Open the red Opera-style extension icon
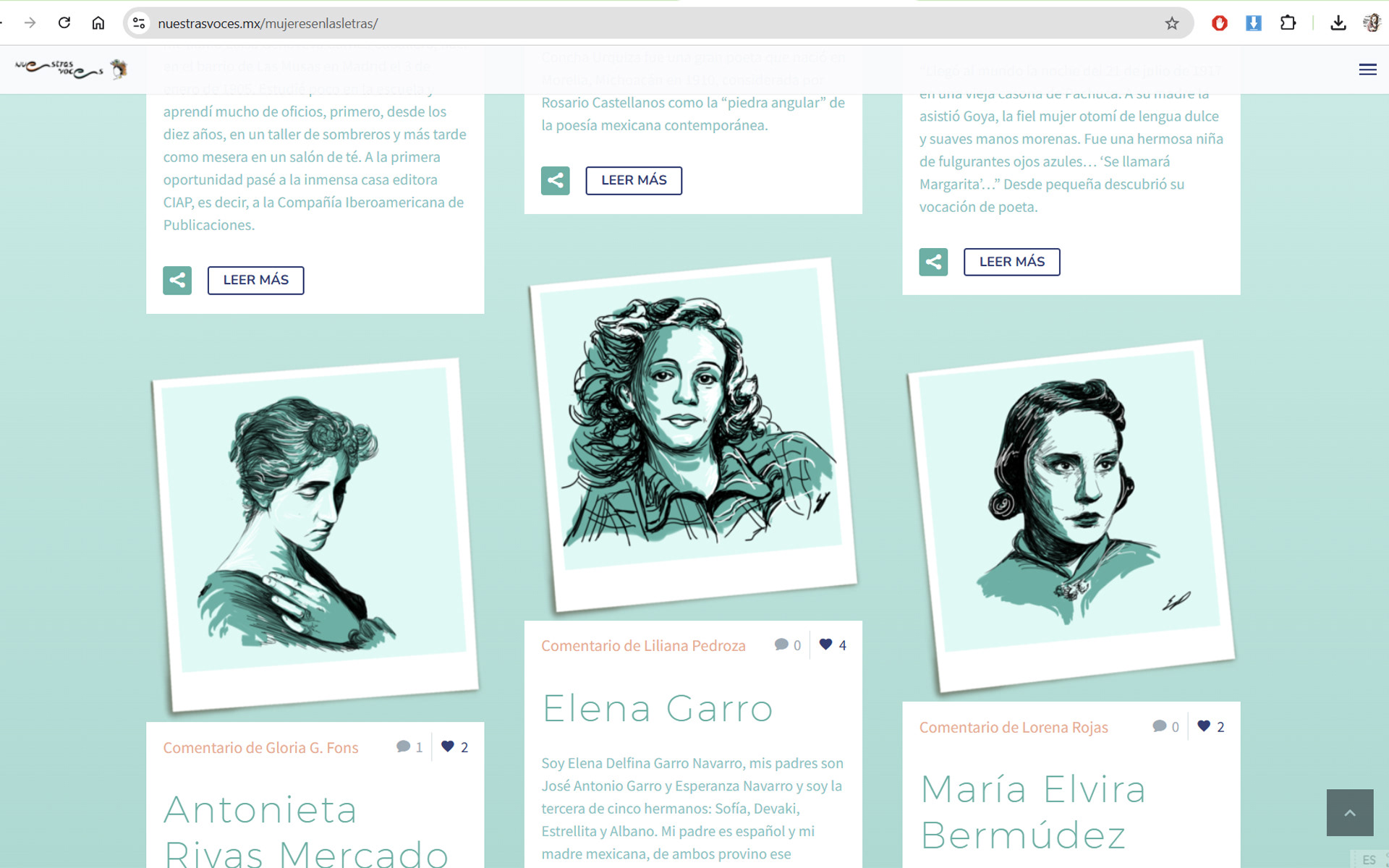 (x=1220, y=23)
